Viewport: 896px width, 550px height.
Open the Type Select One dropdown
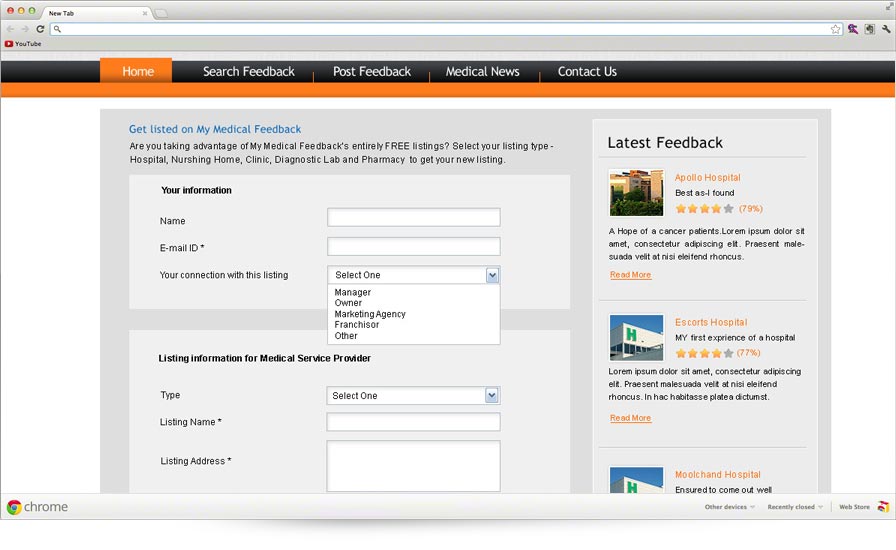coord(491,396)
